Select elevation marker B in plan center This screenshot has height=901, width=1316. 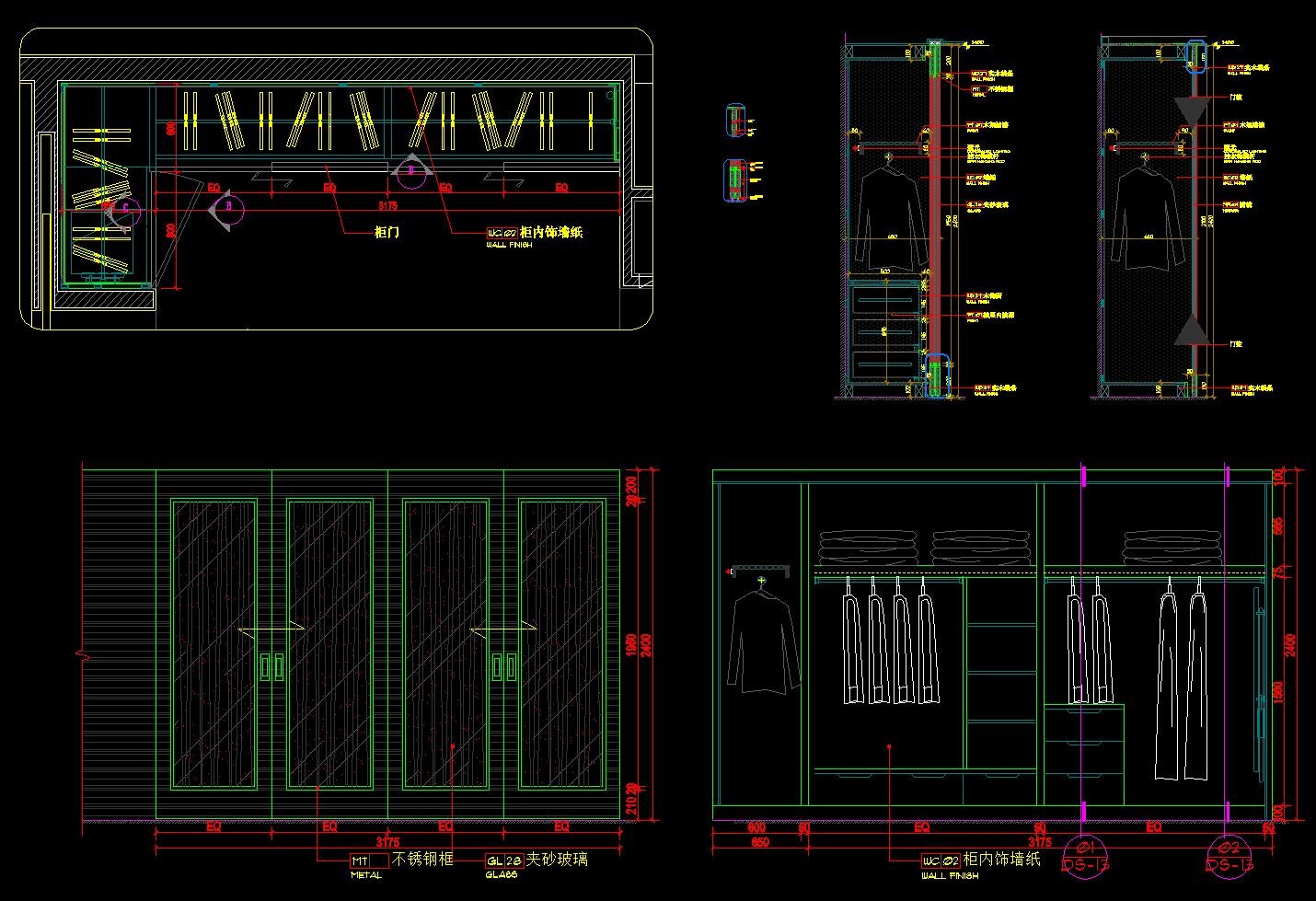(x=411, y=169)
